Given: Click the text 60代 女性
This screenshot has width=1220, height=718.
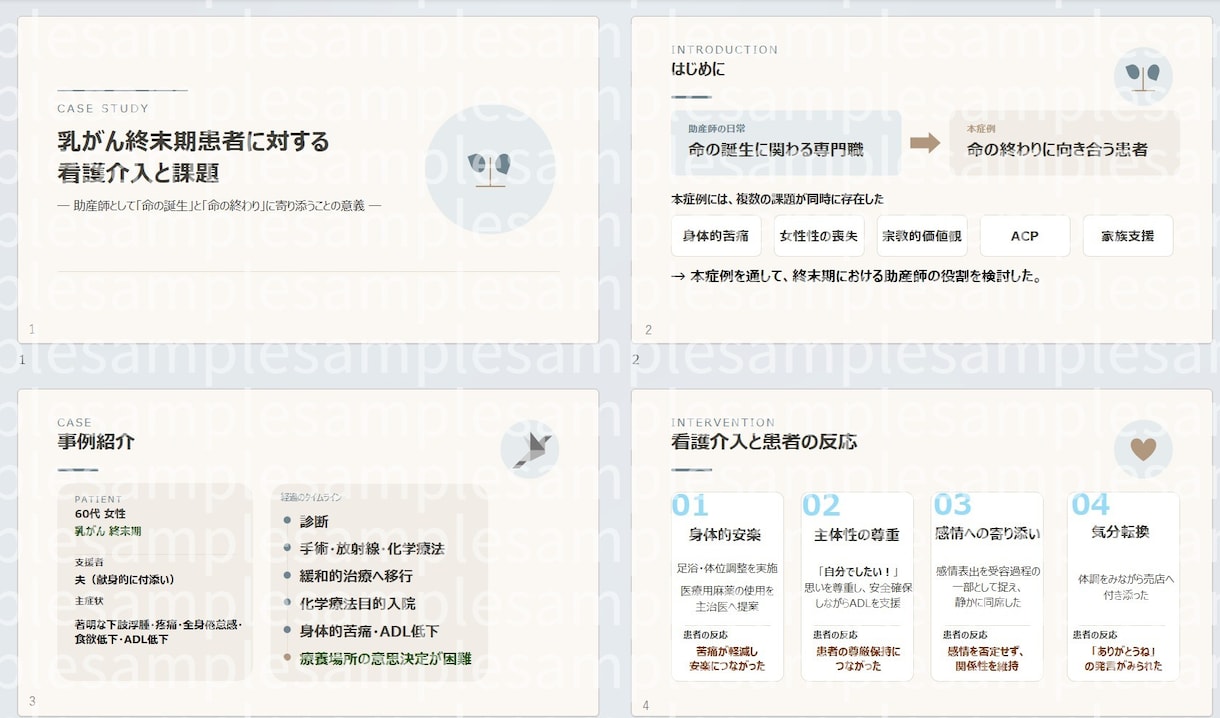Looking at the screenshot, I should pyautogui.click(x=100, y=514).
